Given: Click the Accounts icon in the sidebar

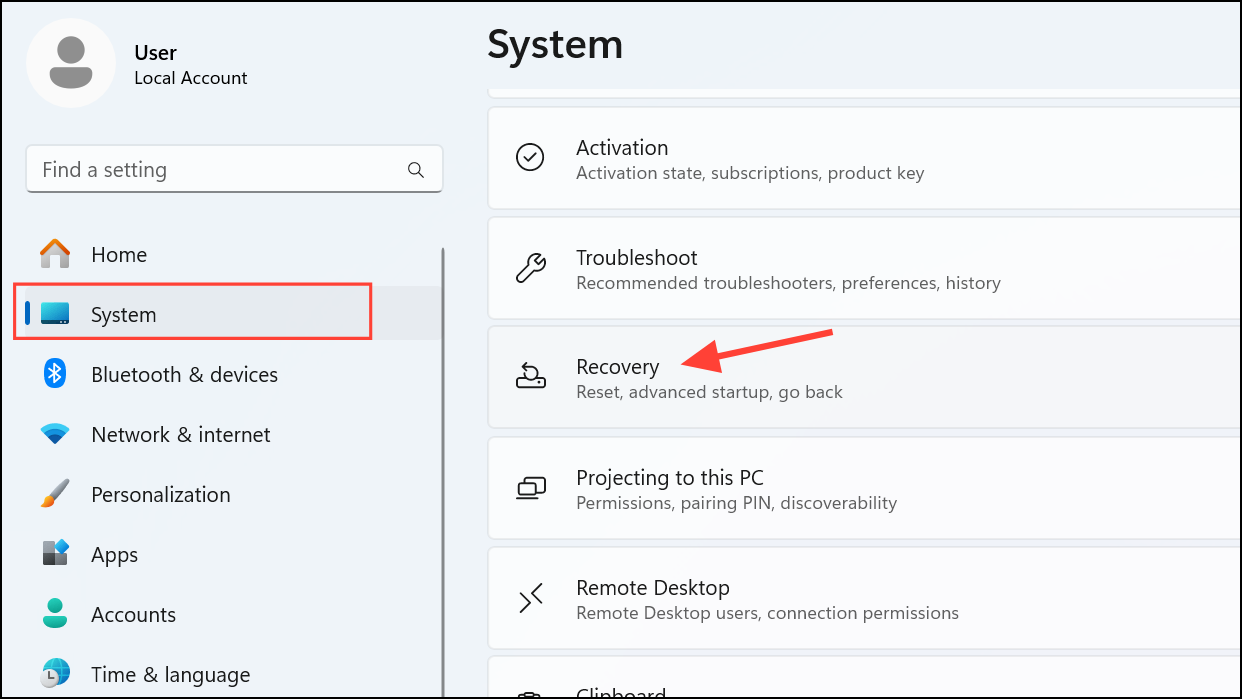Looking at the screenshot, I should pyautogui.click(x=53, y=614).
